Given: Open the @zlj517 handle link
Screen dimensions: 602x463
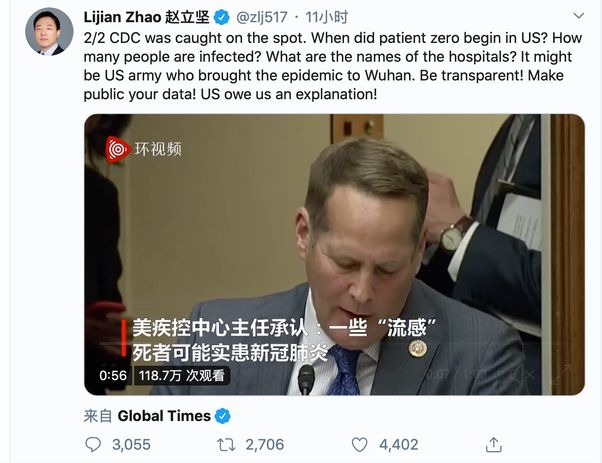Looking at the screenshot, I should (x=261, y=17).
